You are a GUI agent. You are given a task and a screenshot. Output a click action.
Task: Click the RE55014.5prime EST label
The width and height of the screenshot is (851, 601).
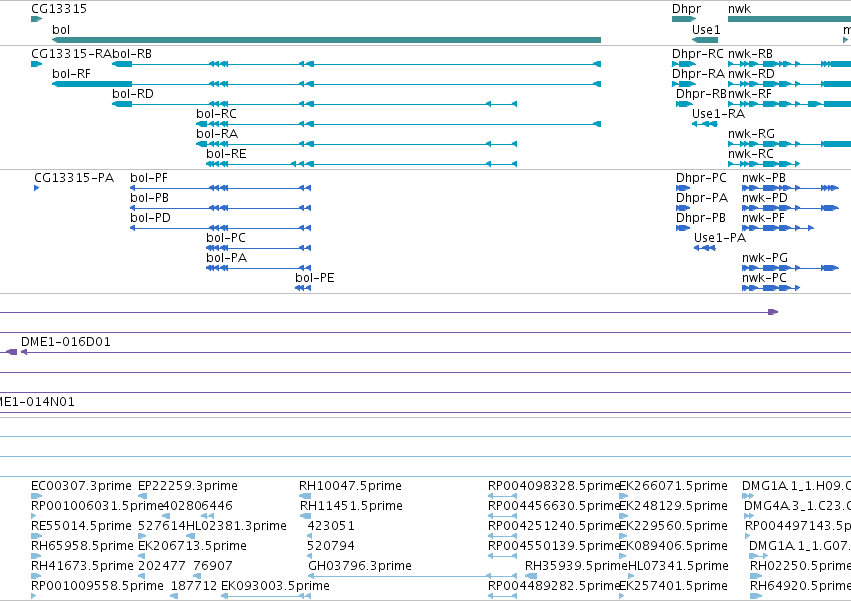[81, 526]
